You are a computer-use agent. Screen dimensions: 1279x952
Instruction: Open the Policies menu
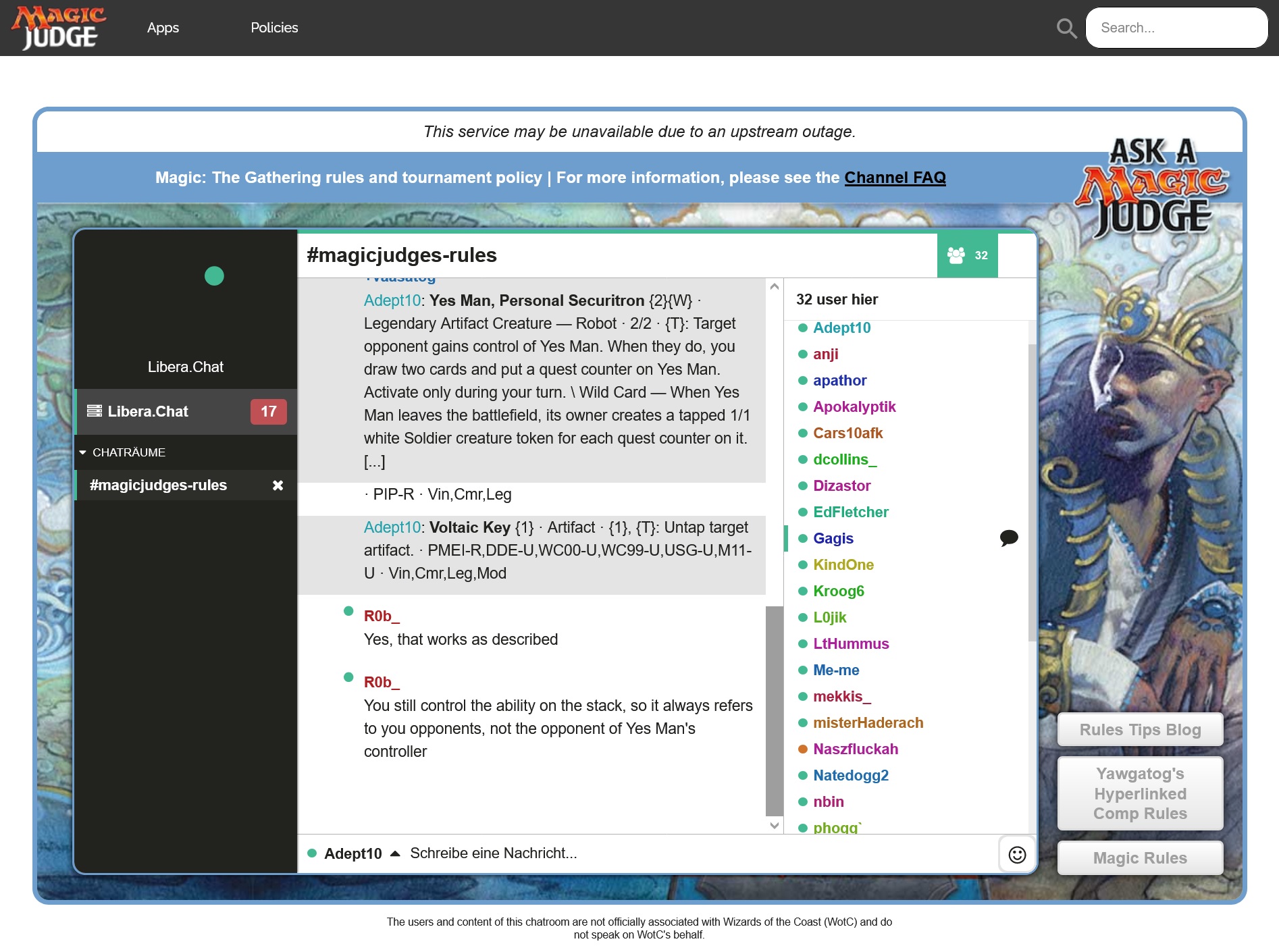274,28
